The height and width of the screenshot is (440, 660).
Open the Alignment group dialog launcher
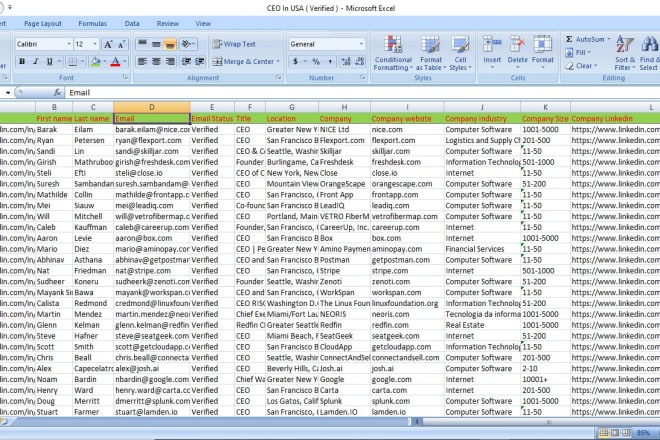point(279,77)
